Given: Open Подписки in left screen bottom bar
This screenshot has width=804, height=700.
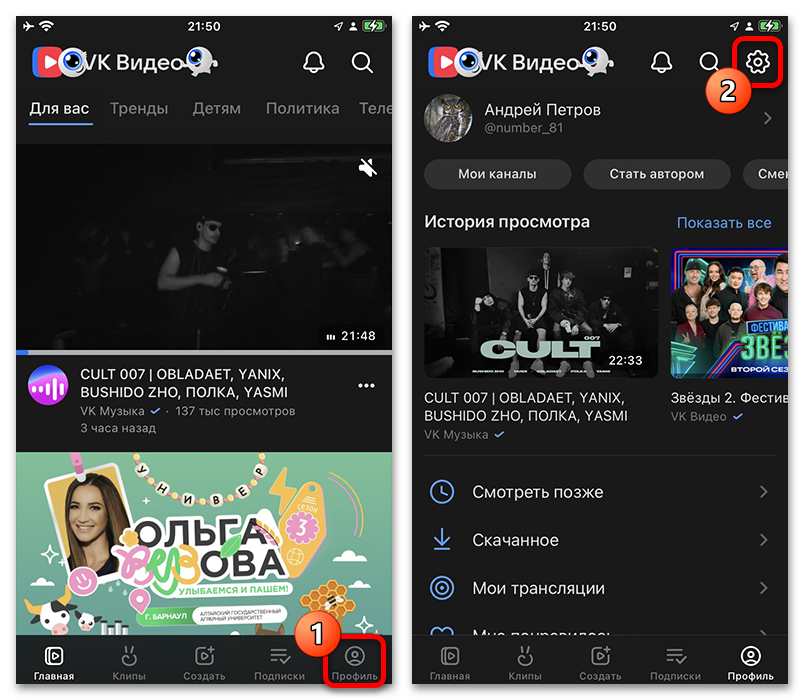Looking at the screenshot, I should point(279,664).
